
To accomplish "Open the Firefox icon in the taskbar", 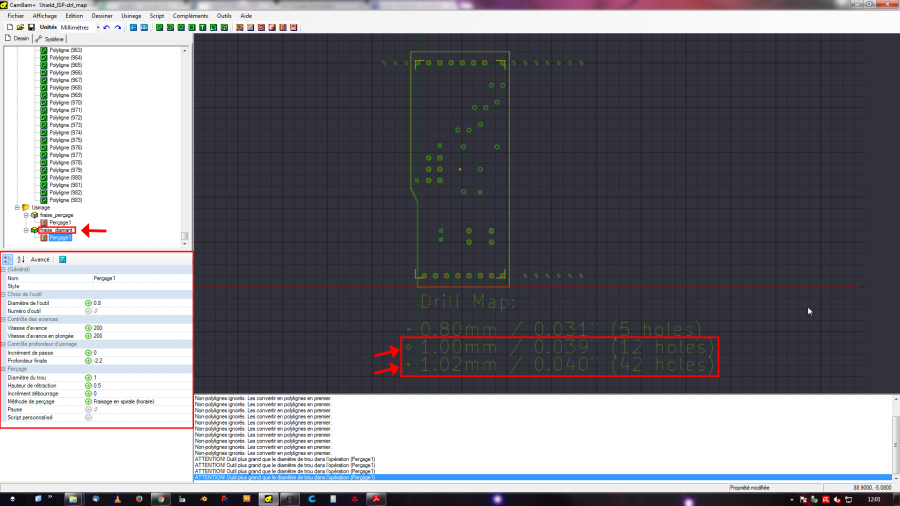I will 139,499.
